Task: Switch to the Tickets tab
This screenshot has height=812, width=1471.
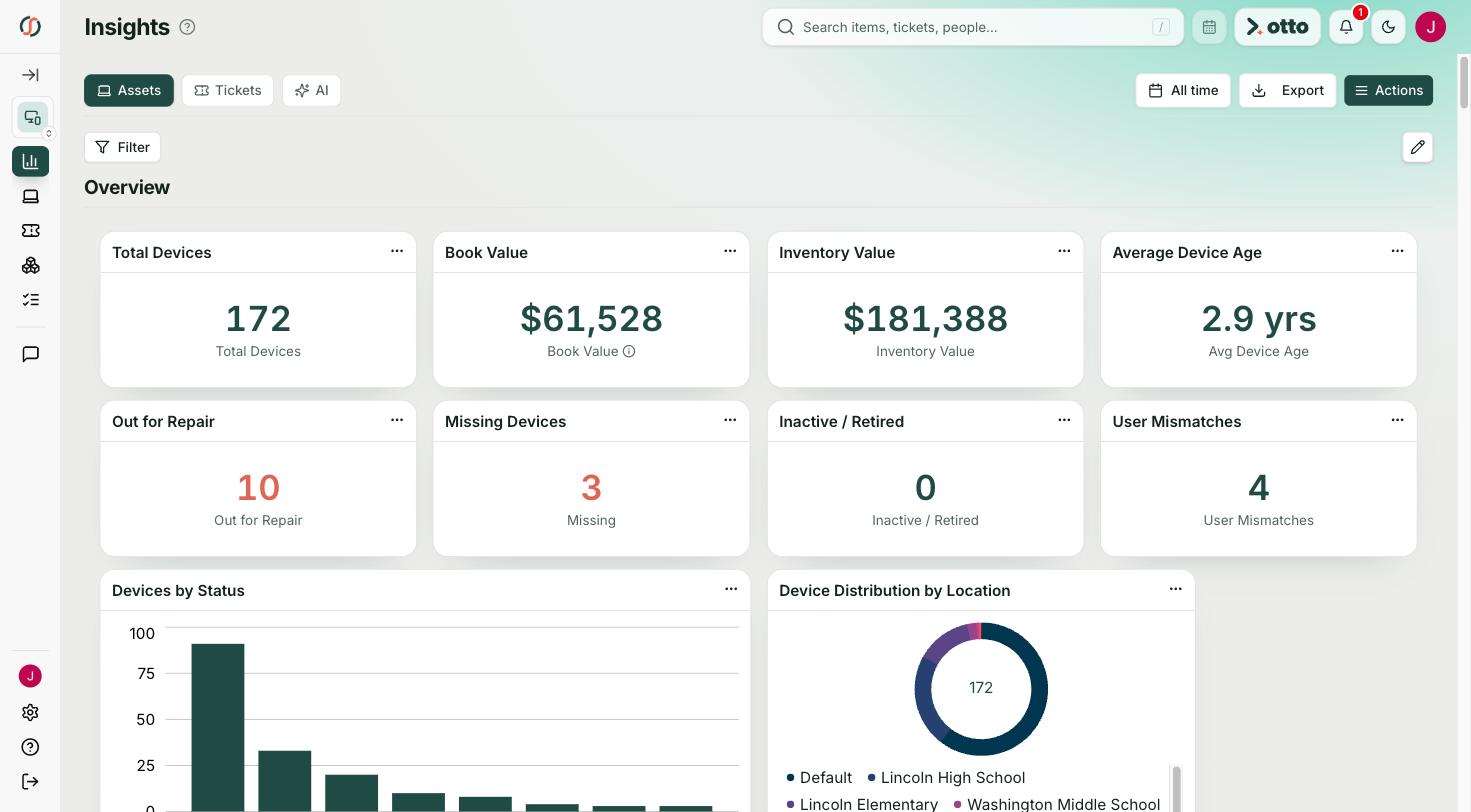Action: tap(227, 90)
